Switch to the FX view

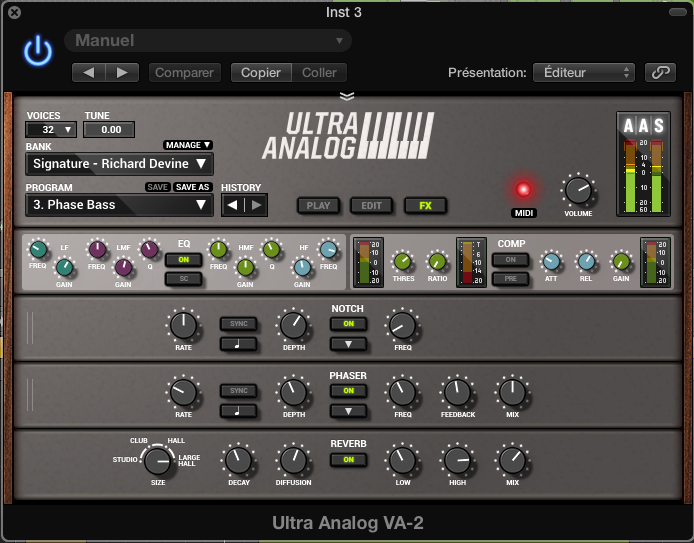pos(425,206)
